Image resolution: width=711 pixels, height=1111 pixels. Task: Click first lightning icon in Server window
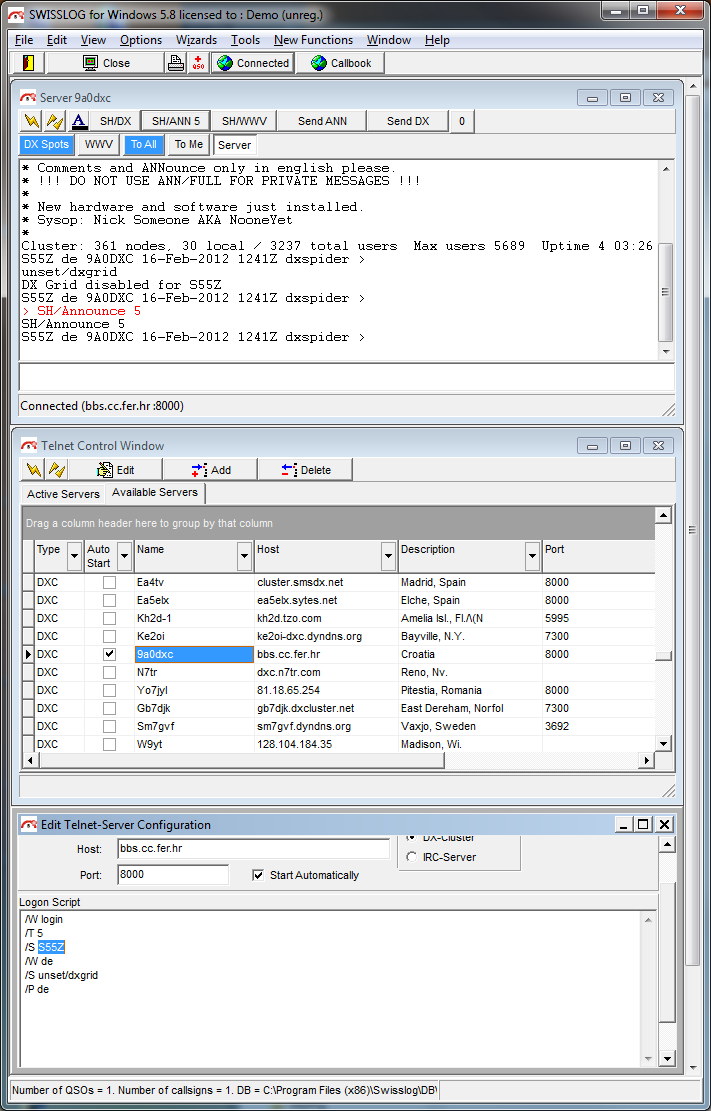pos(33,121)
